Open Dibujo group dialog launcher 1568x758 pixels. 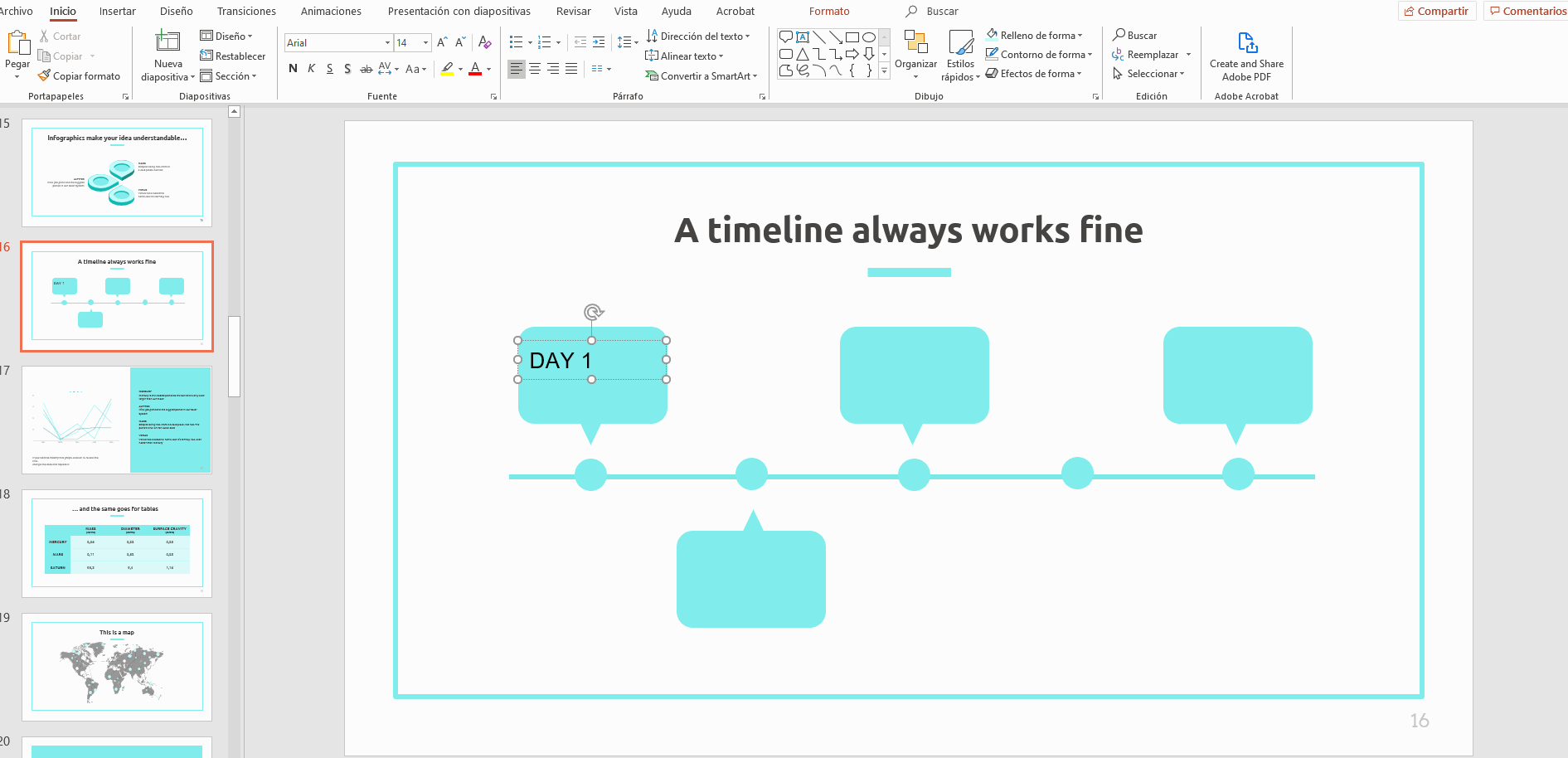pos(1095,97)
